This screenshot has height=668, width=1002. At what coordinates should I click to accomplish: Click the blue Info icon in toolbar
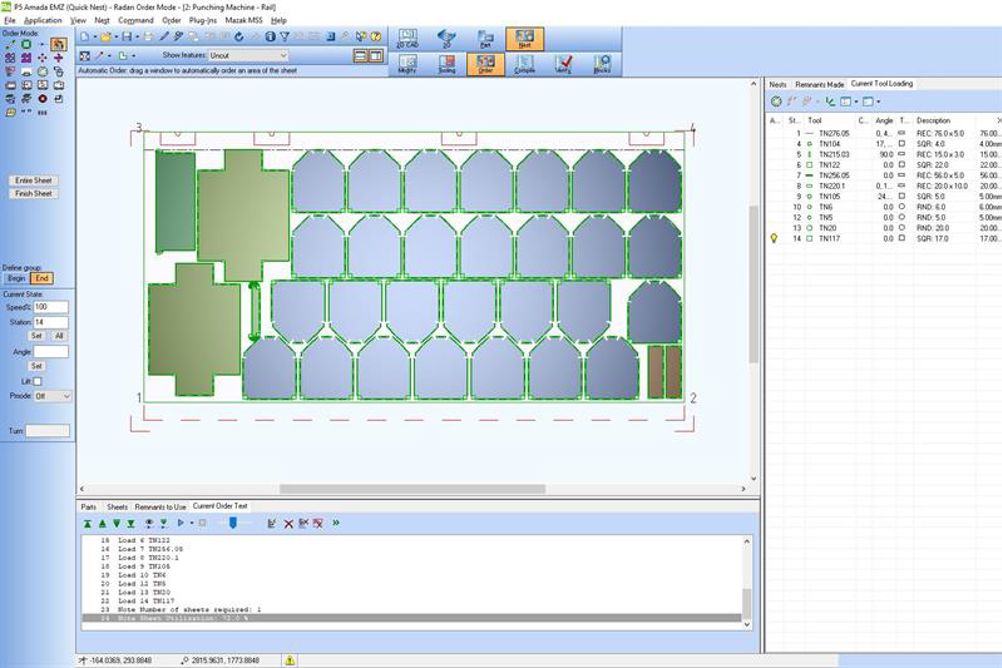pos(270,37)
